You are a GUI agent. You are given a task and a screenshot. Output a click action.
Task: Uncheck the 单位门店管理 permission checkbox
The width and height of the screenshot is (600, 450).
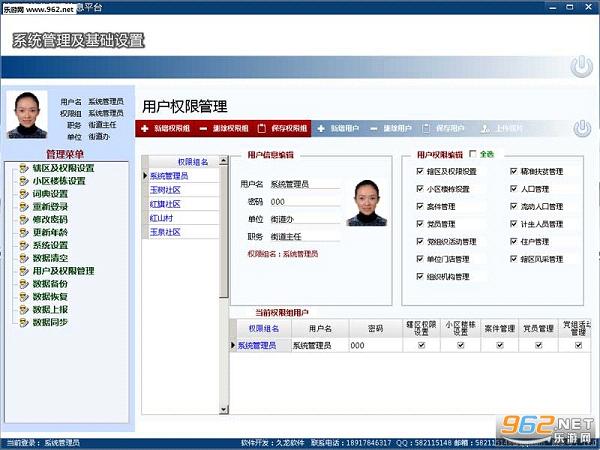(420, 259)
